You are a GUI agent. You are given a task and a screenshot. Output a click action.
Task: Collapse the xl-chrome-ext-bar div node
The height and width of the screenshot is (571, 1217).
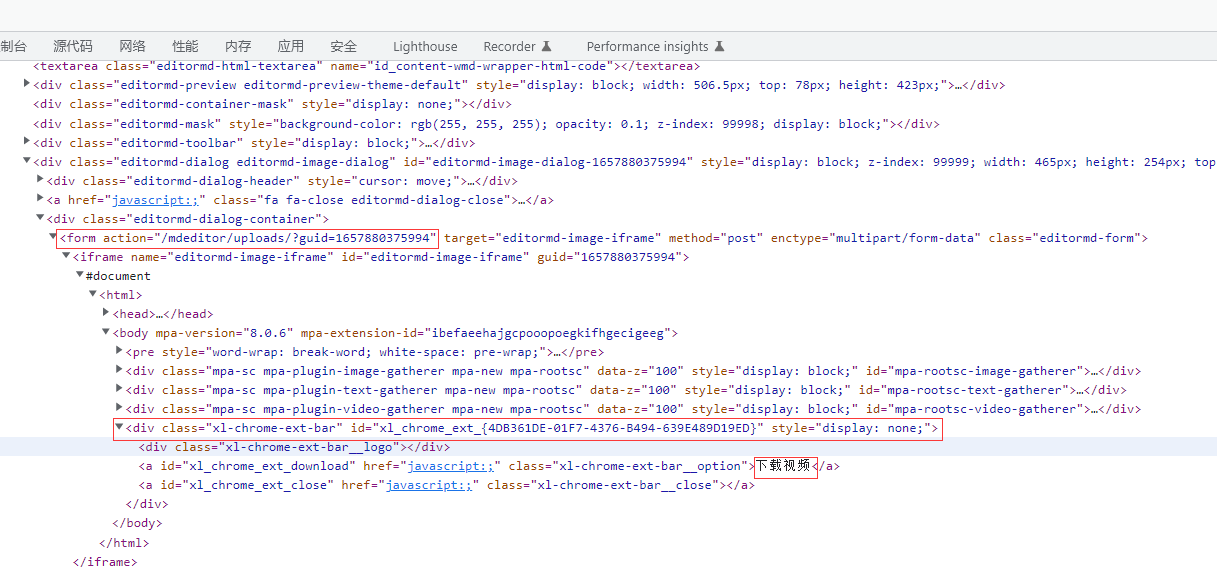tap(119, 428)
